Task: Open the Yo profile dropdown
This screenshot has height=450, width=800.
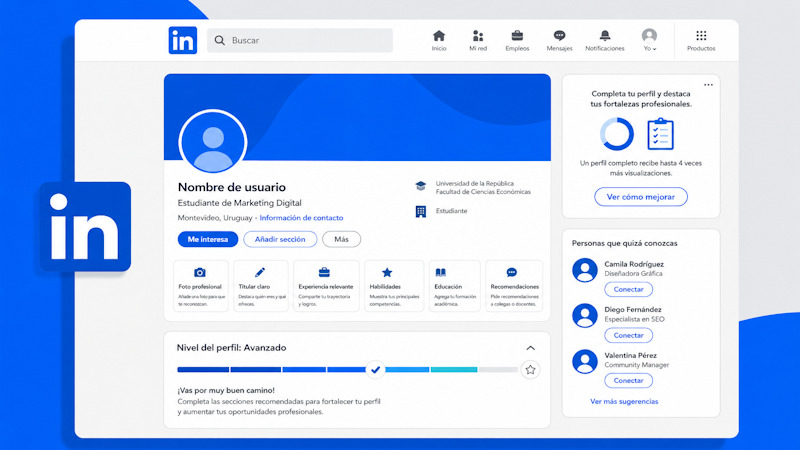Action: 649,40
